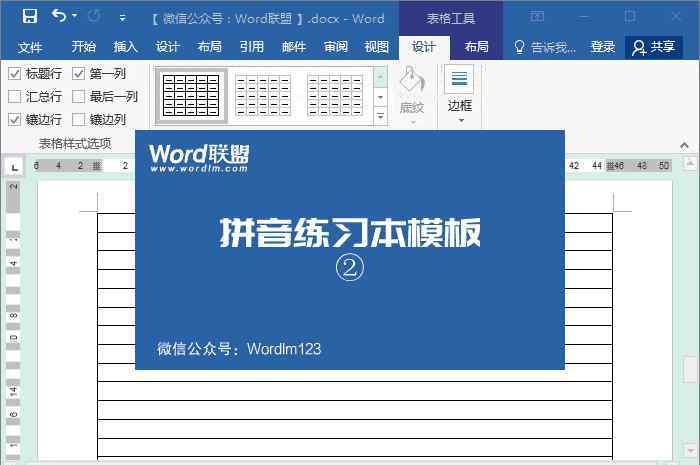Open the 底纹 shading dropdown arrow
The image size is (700, 465).
click(x=413, y=122)
